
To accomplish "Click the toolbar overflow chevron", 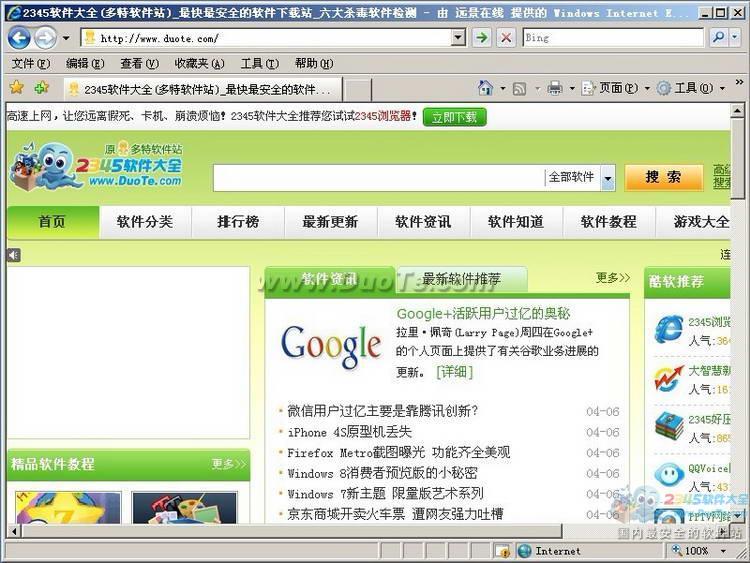I will [x=739, y=82].
